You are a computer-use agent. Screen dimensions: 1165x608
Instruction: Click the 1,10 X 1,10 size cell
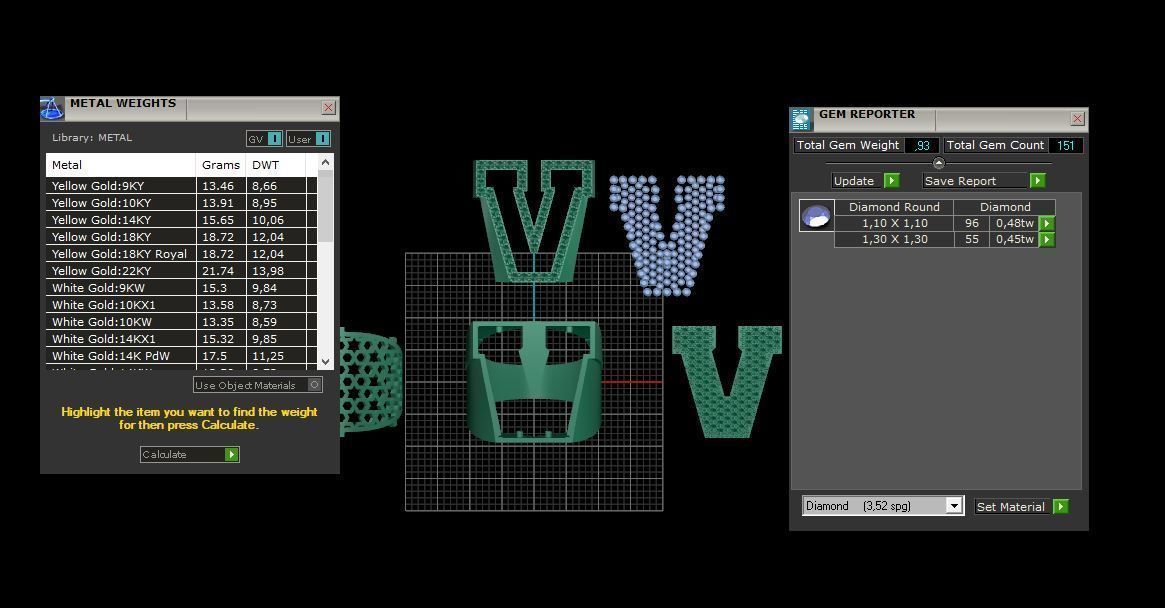coord(895,223)
